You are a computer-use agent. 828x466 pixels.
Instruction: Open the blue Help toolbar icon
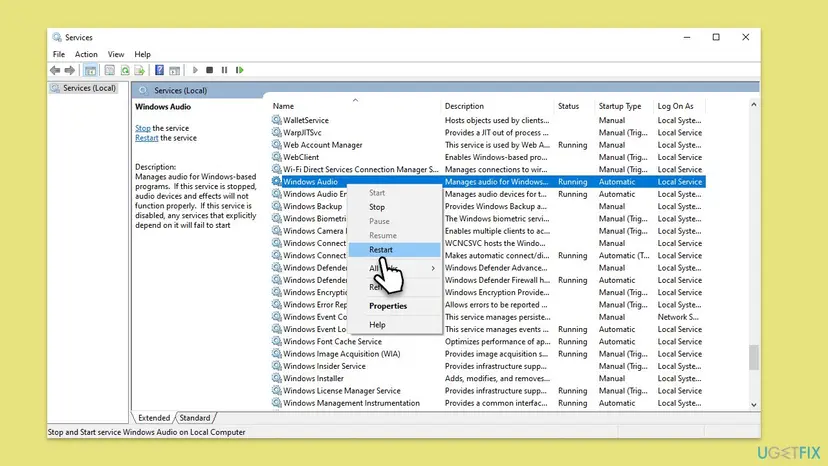click(x=159, y=70)
